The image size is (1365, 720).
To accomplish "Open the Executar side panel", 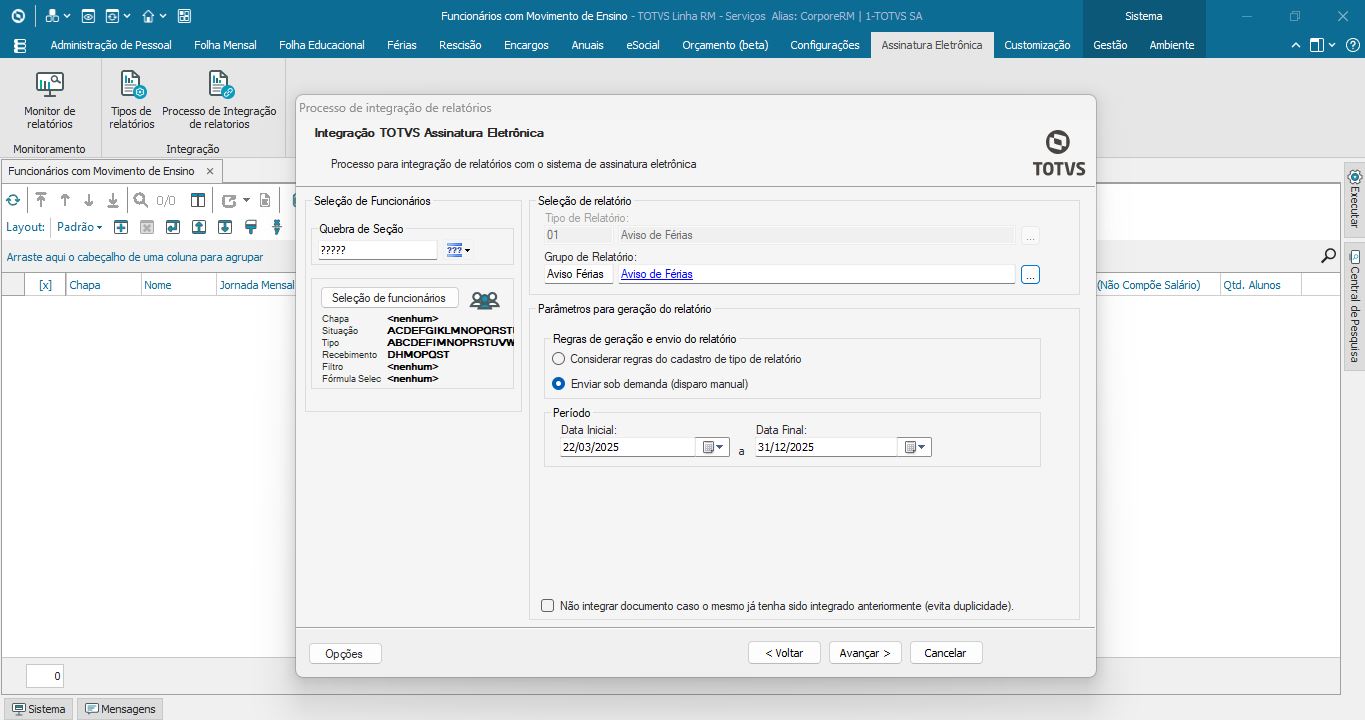I will pyautogui.click(x=1354, y=198).
